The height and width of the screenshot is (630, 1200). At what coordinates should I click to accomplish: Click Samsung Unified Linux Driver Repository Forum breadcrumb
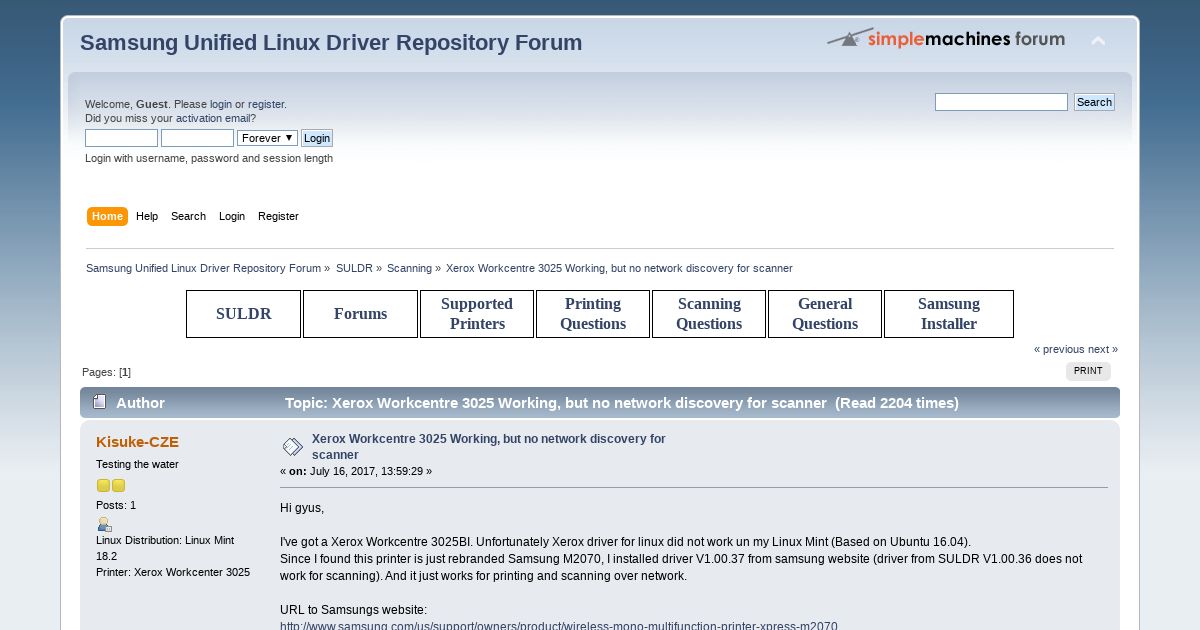pos(203,268)
